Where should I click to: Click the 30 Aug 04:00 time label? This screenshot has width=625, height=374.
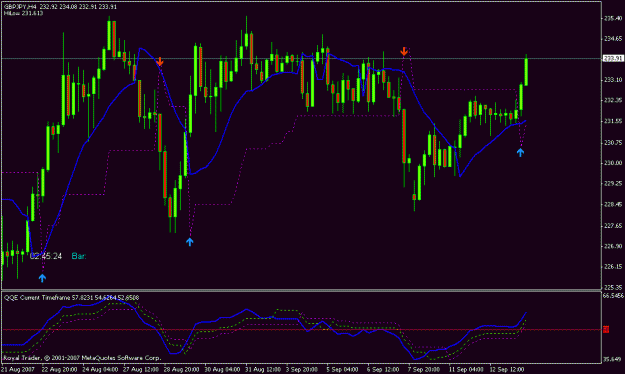pos(222,369)
